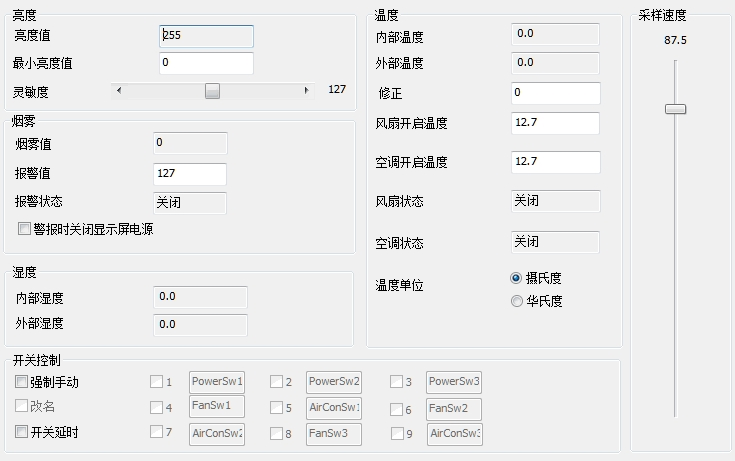The width and height of the screenshot is (735, 461).
Task: Click the 采样速度 vertical slider thumb
Action: click(x=676, y=108)
